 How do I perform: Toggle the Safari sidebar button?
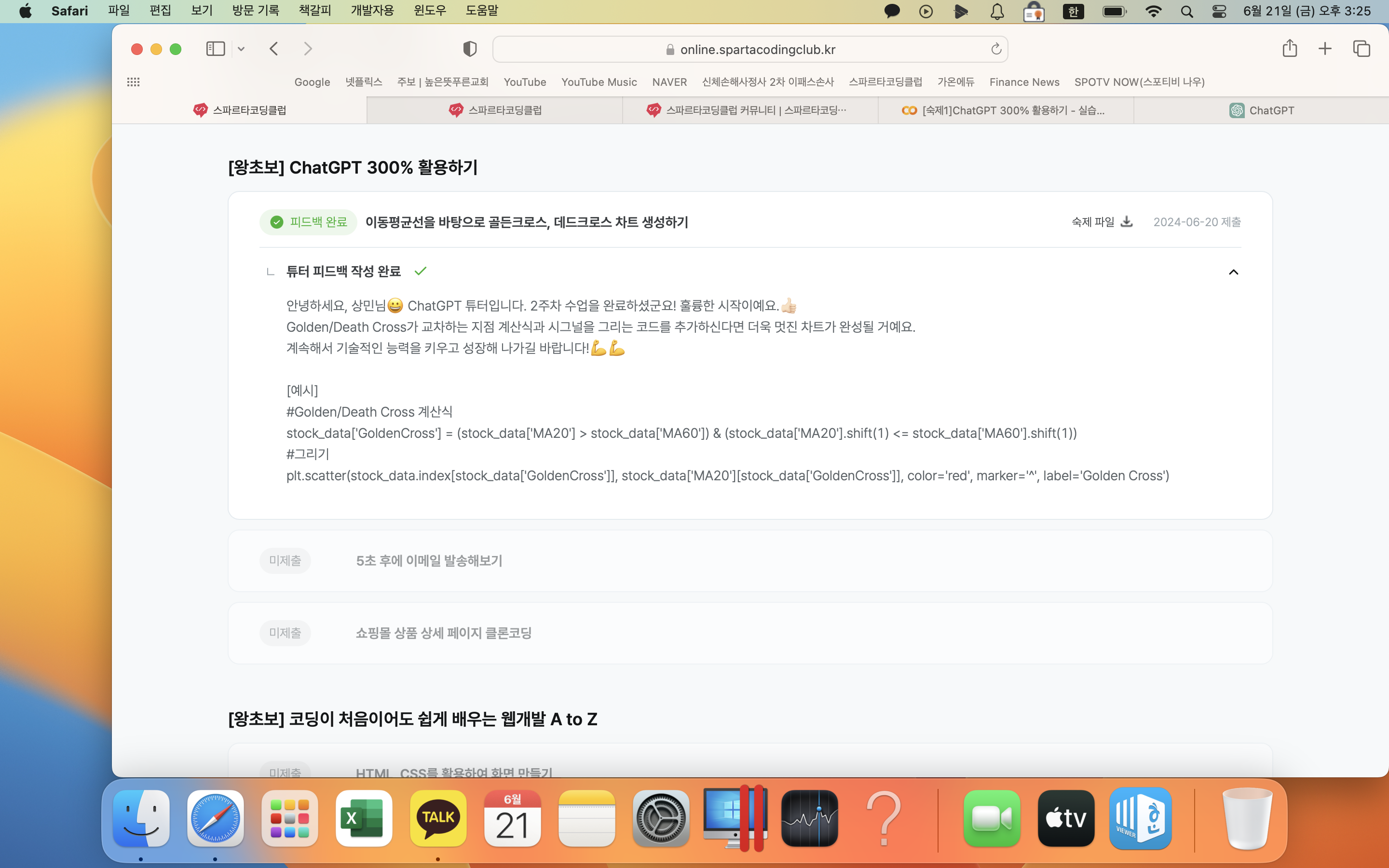[x=215, y=49]
